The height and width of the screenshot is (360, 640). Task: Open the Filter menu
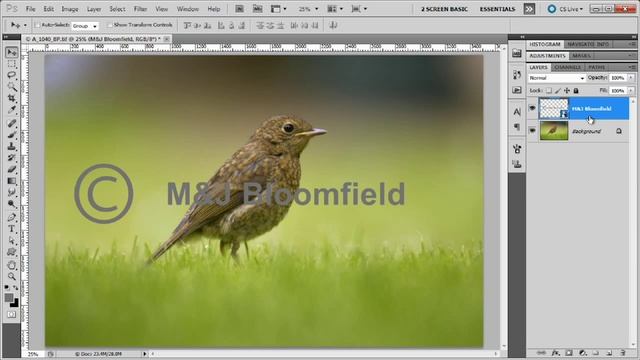point(140,9)
